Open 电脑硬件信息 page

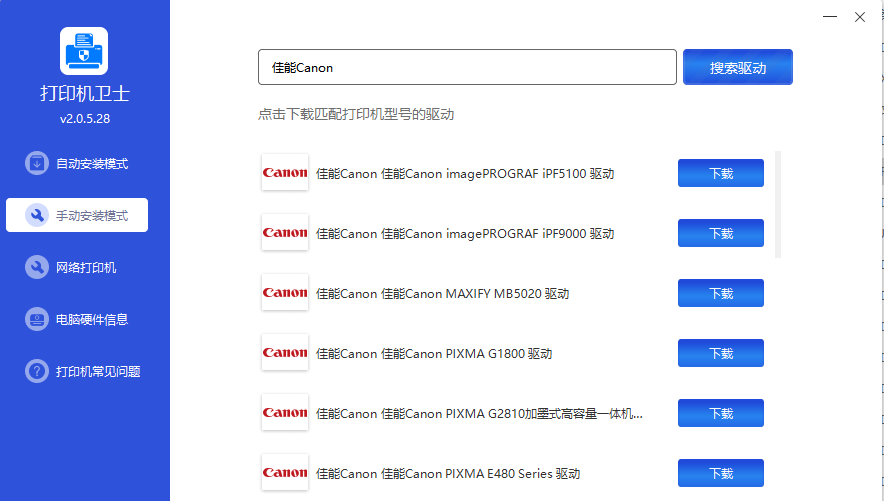click(91, 319)
